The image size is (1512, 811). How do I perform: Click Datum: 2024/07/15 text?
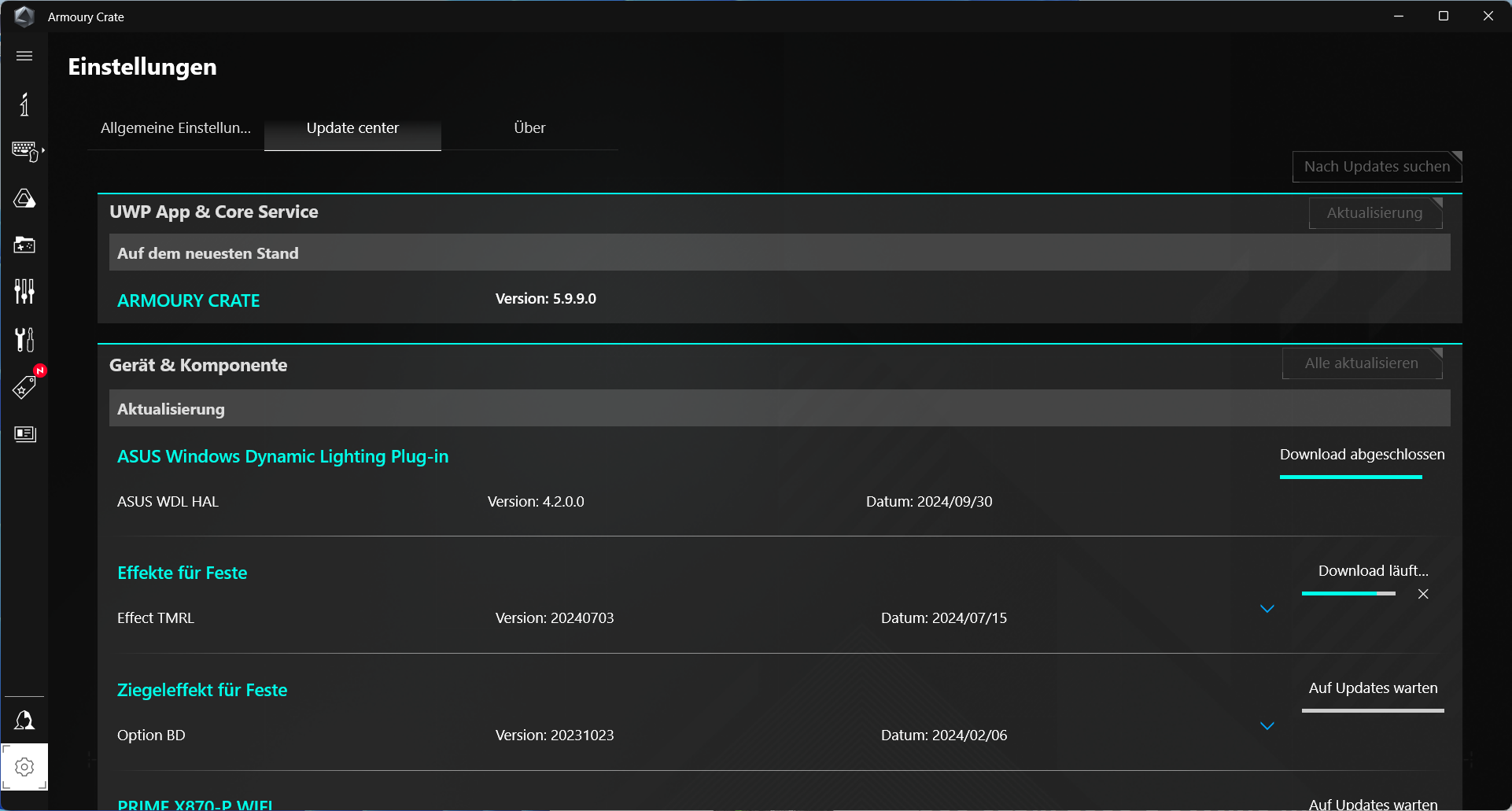point(944,618)
